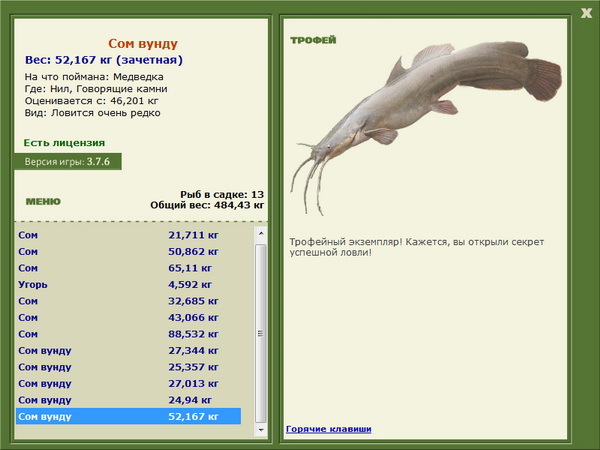Click the scroll up arrow of fish list
Screen dimensions: 600x450
261,233
